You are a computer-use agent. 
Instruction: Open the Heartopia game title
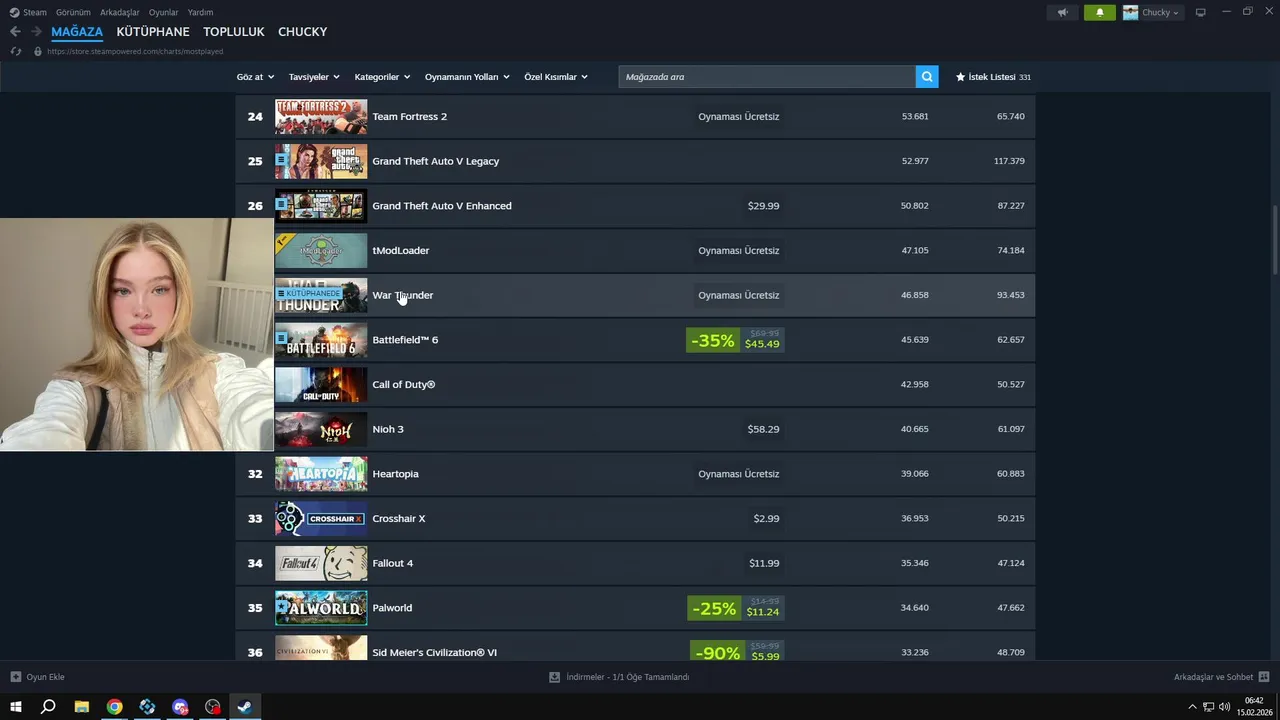click(x=395, y=474)
